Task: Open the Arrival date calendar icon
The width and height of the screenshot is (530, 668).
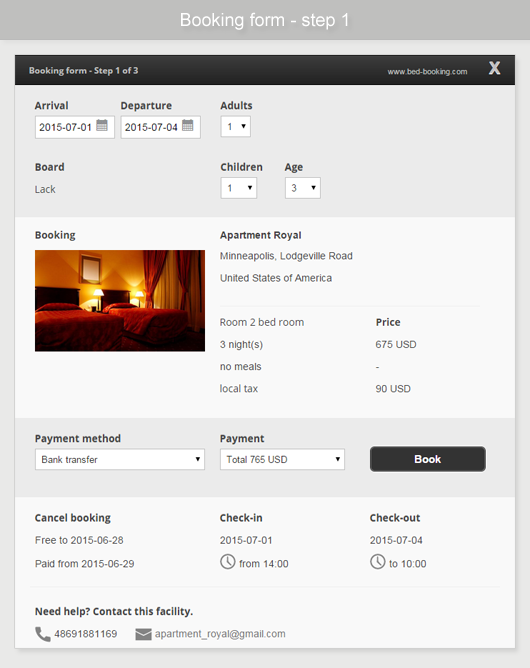Action: click(x=102, y=125)
